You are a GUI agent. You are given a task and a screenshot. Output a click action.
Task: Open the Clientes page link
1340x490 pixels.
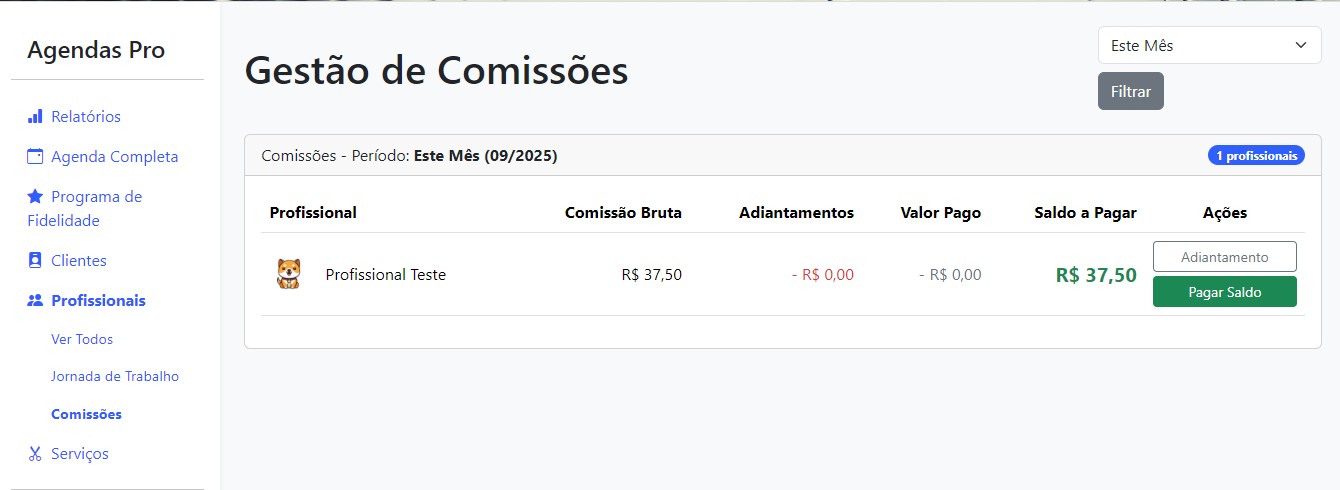[x=79, y=261]
